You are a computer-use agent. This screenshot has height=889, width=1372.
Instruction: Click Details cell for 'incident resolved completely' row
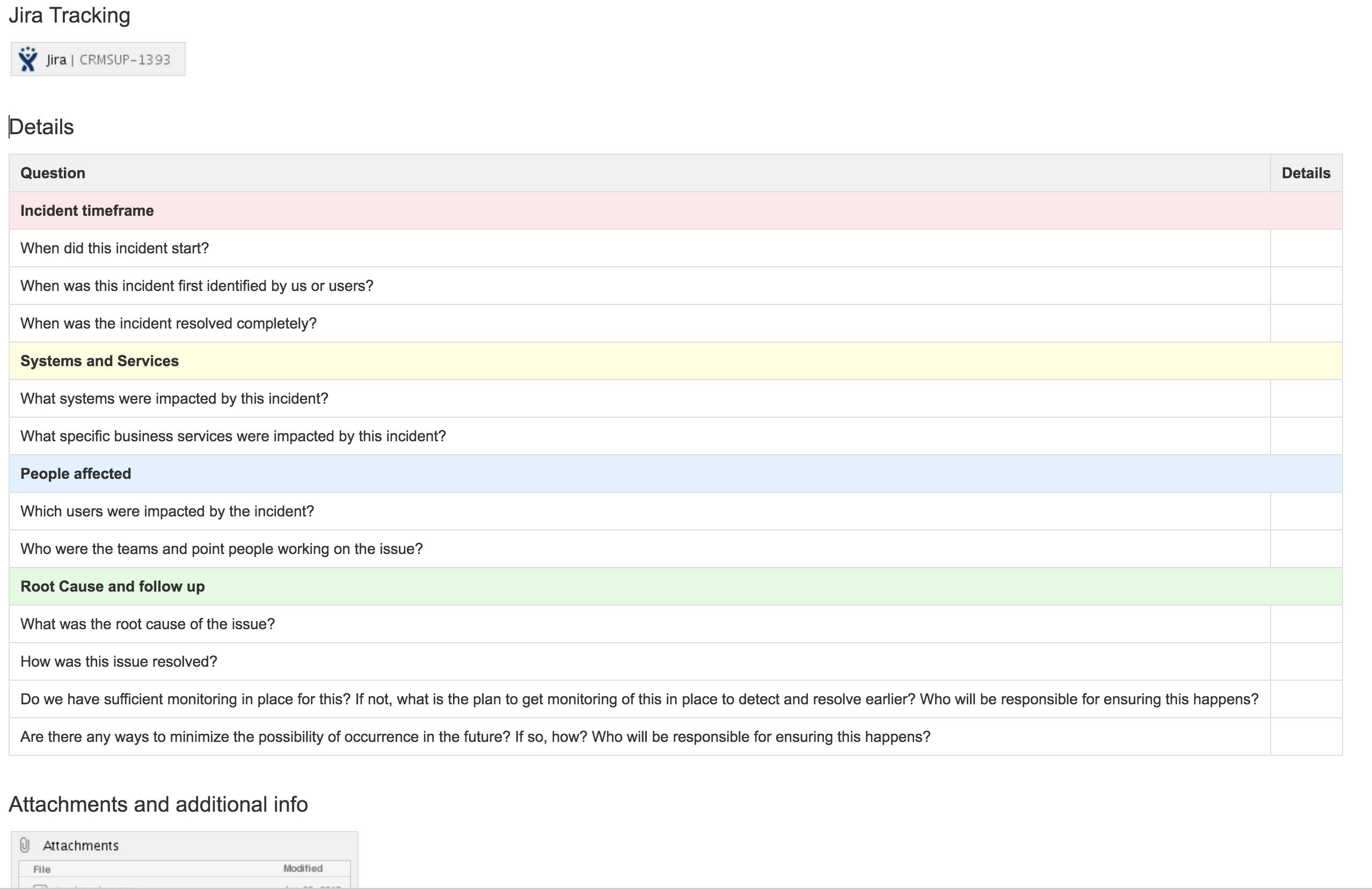[x=1305, y=323]
